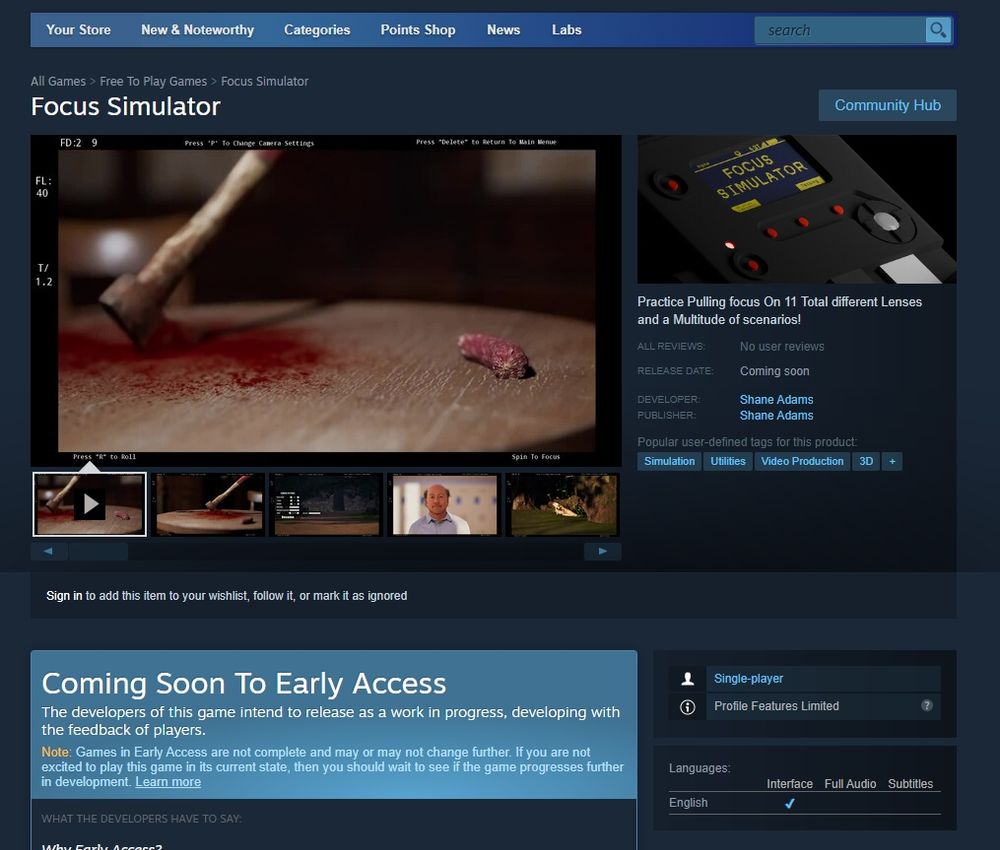Click the main video preview with the axe

[326, 300]
